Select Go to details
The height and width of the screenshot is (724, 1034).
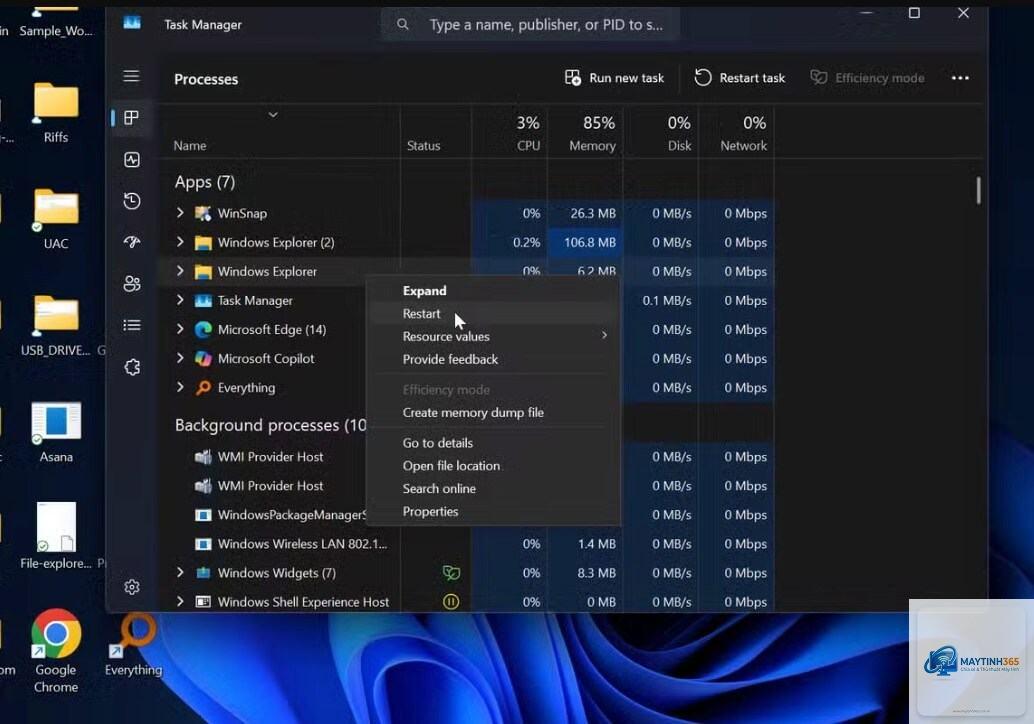[492, 443]
